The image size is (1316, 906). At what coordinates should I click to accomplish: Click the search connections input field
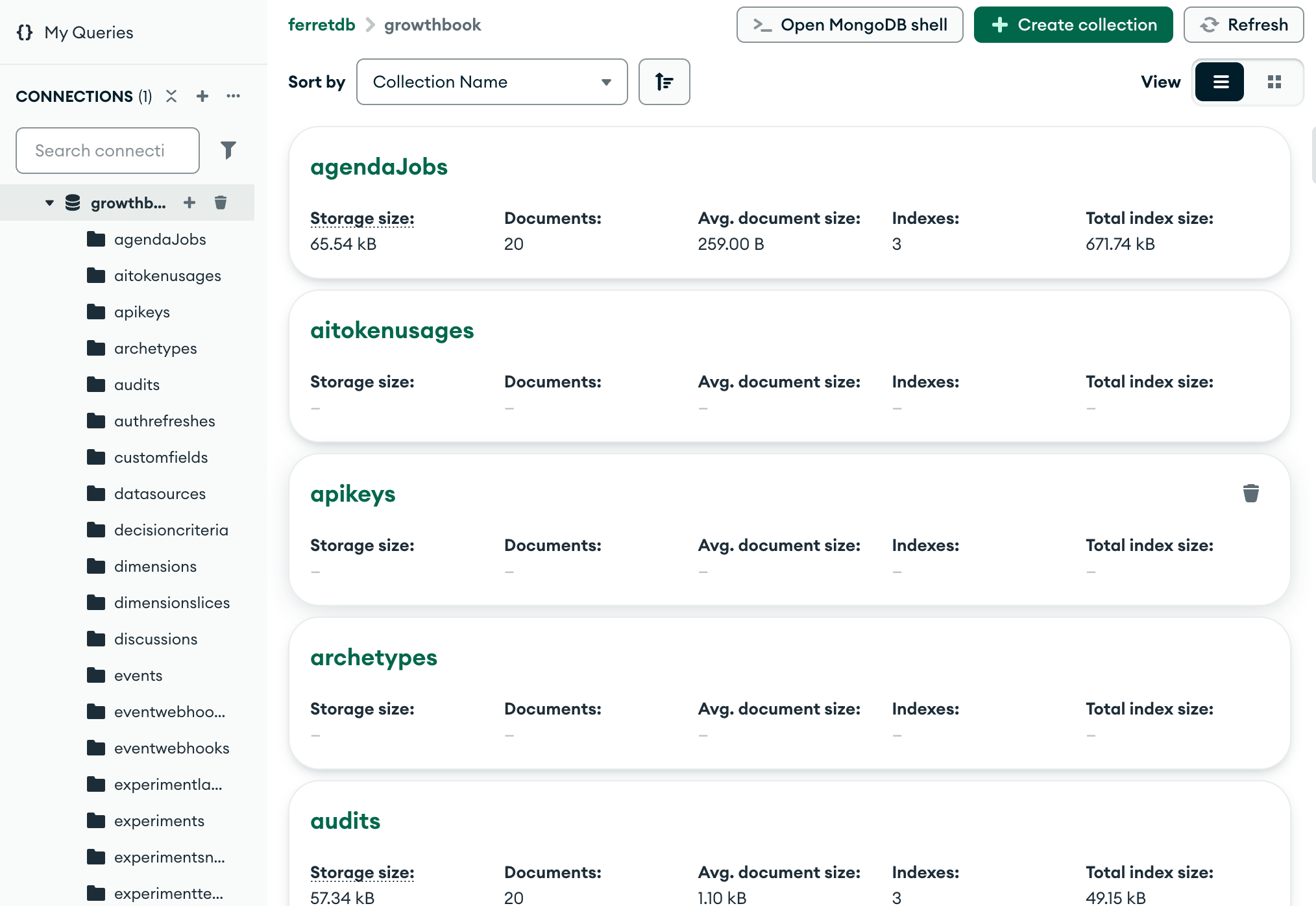[107, 150]
